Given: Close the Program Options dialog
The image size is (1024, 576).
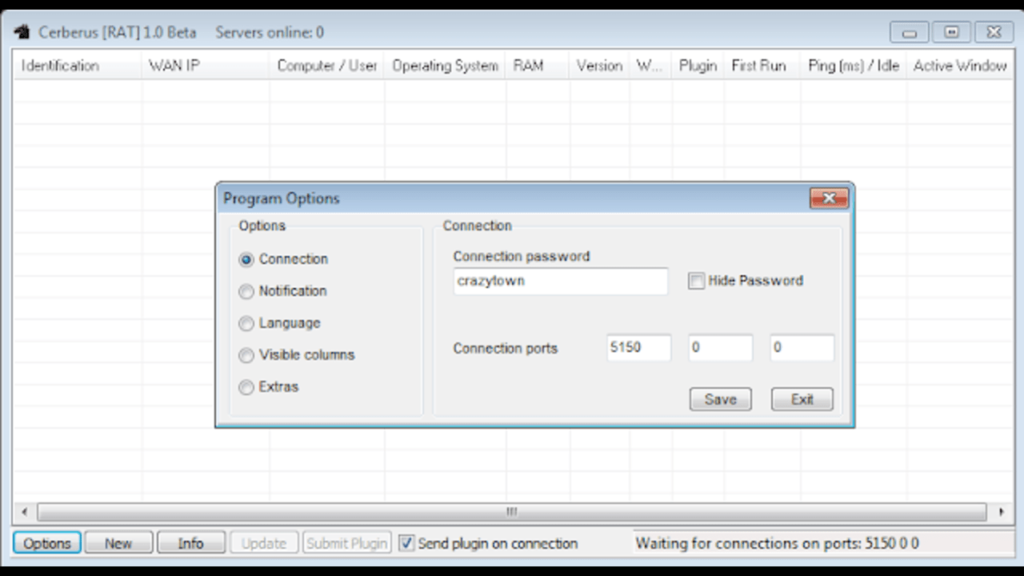Looking at the screenshot, I should [x=829, y=198].
